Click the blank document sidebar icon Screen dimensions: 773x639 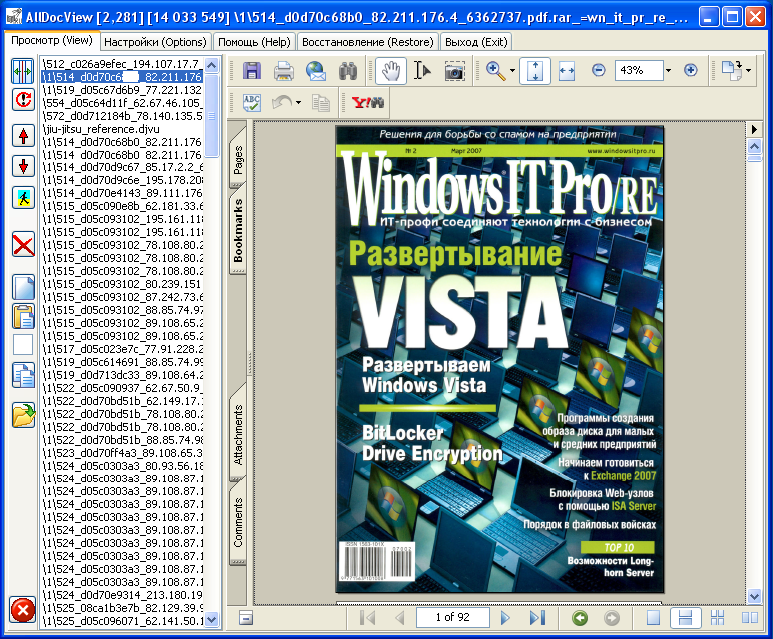23,288
